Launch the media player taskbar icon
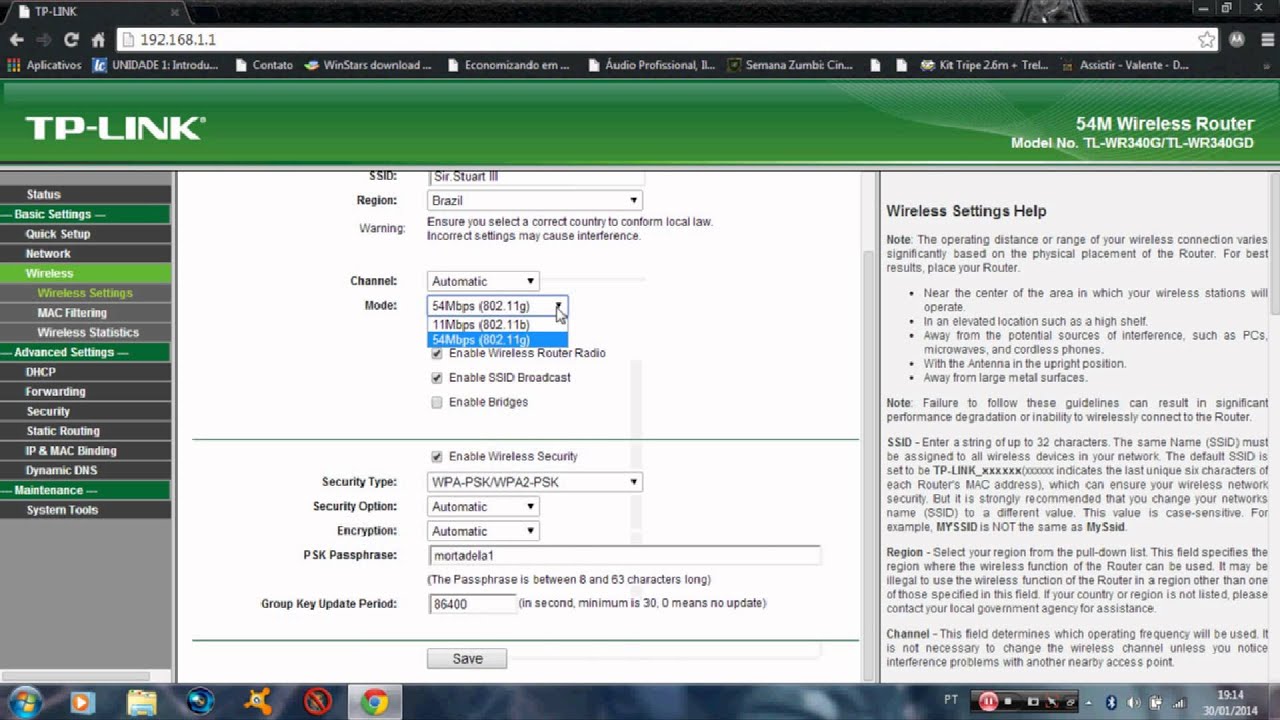This screenshot has height=720, width=1280. (82, 702)
